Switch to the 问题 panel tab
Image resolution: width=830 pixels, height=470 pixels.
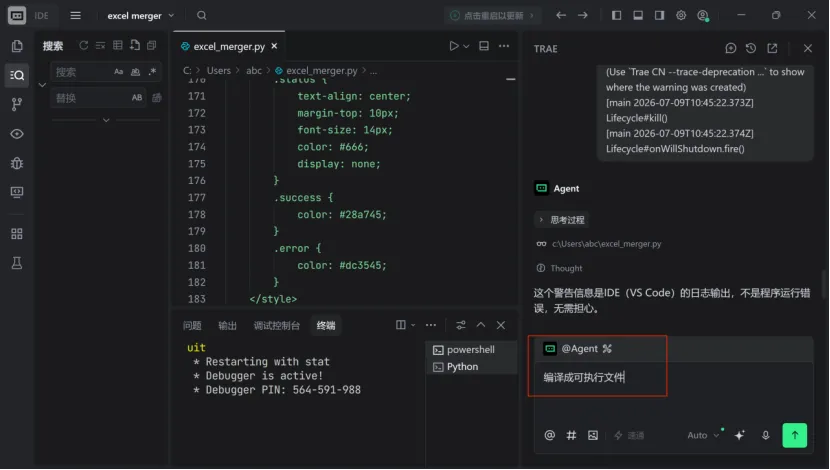coord(192,326)
